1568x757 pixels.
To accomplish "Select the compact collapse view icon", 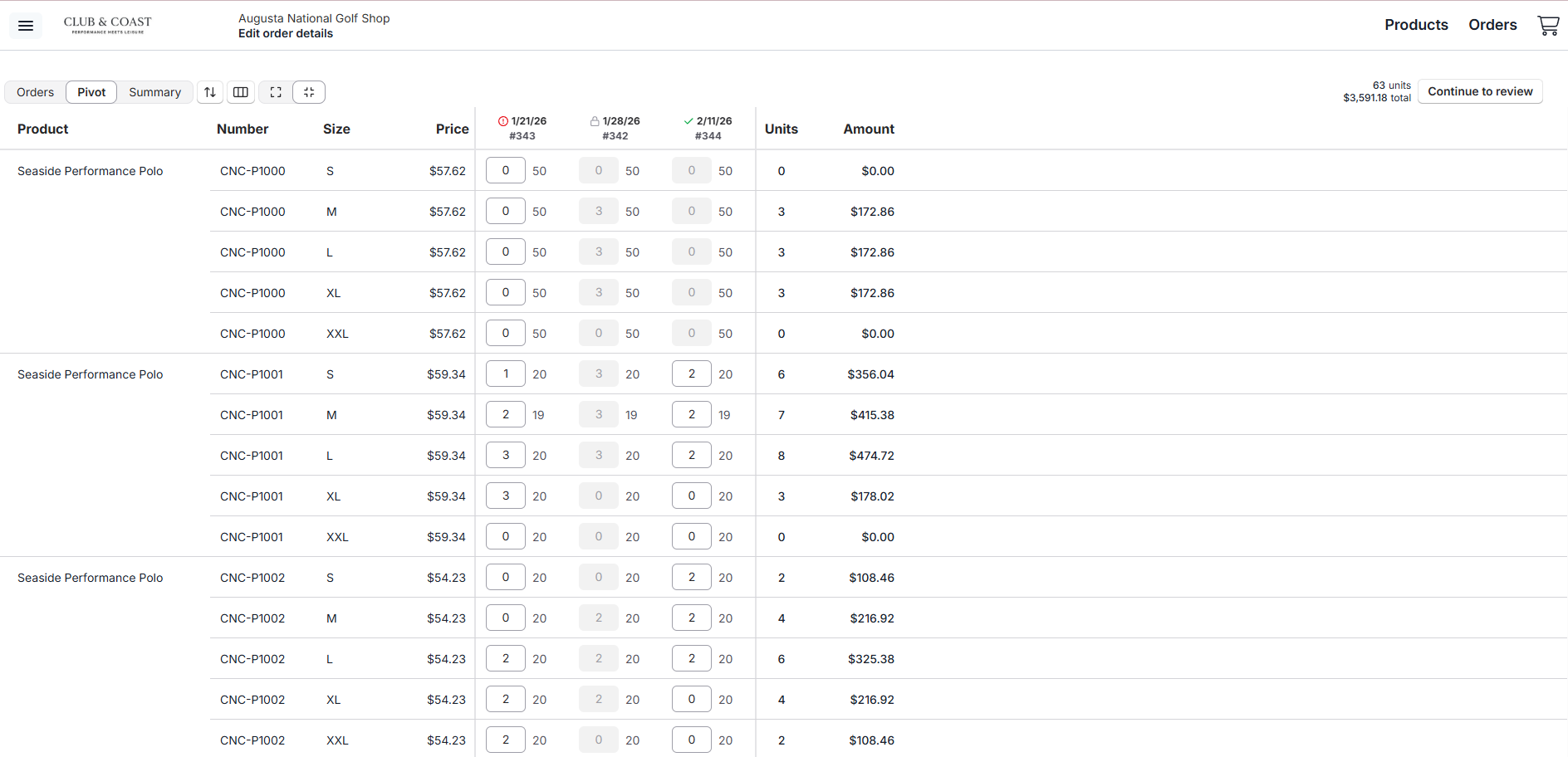I will tap(309, 92).
